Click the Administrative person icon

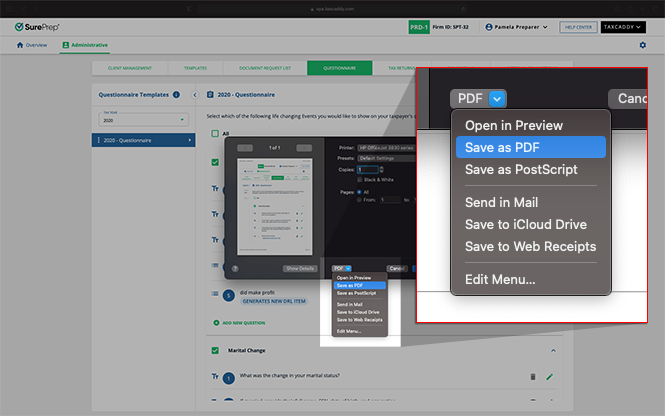coord(65,45)
